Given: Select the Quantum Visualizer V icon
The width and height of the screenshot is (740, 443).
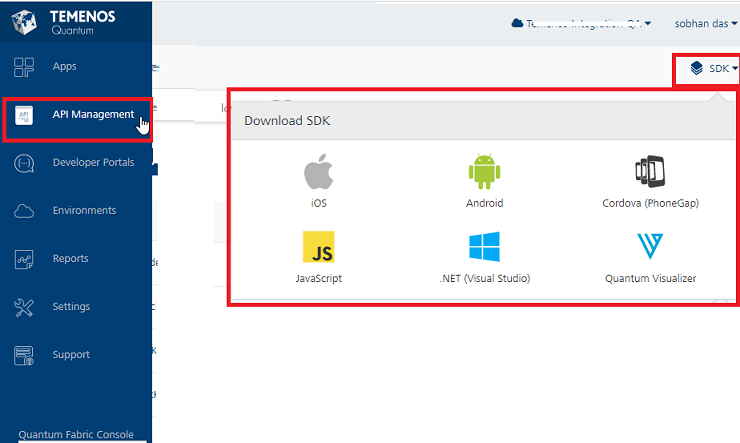Looking at the screenshot, I should click(650, 246).
